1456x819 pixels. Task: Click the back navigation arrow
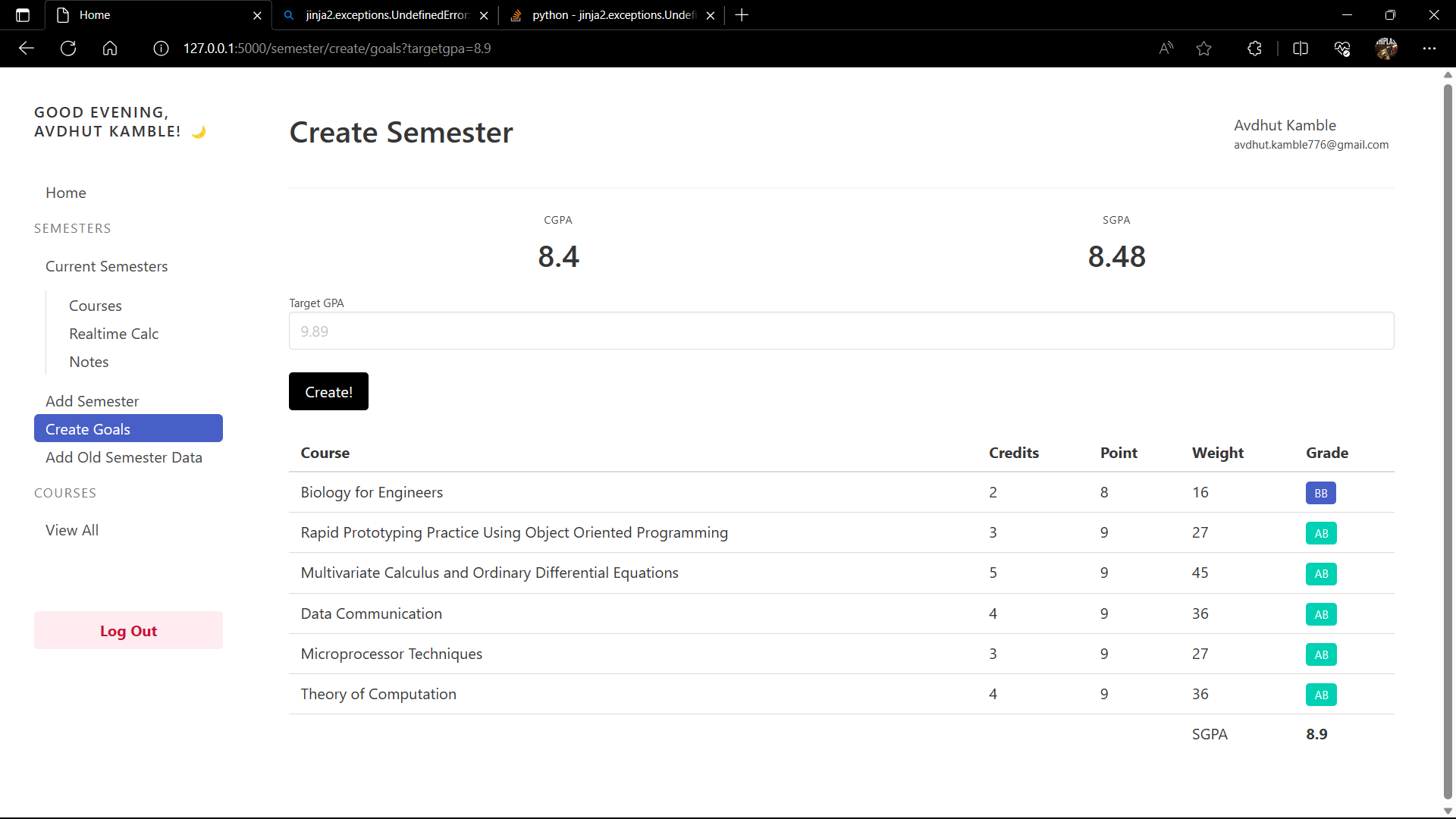click(x=27, y=48)
